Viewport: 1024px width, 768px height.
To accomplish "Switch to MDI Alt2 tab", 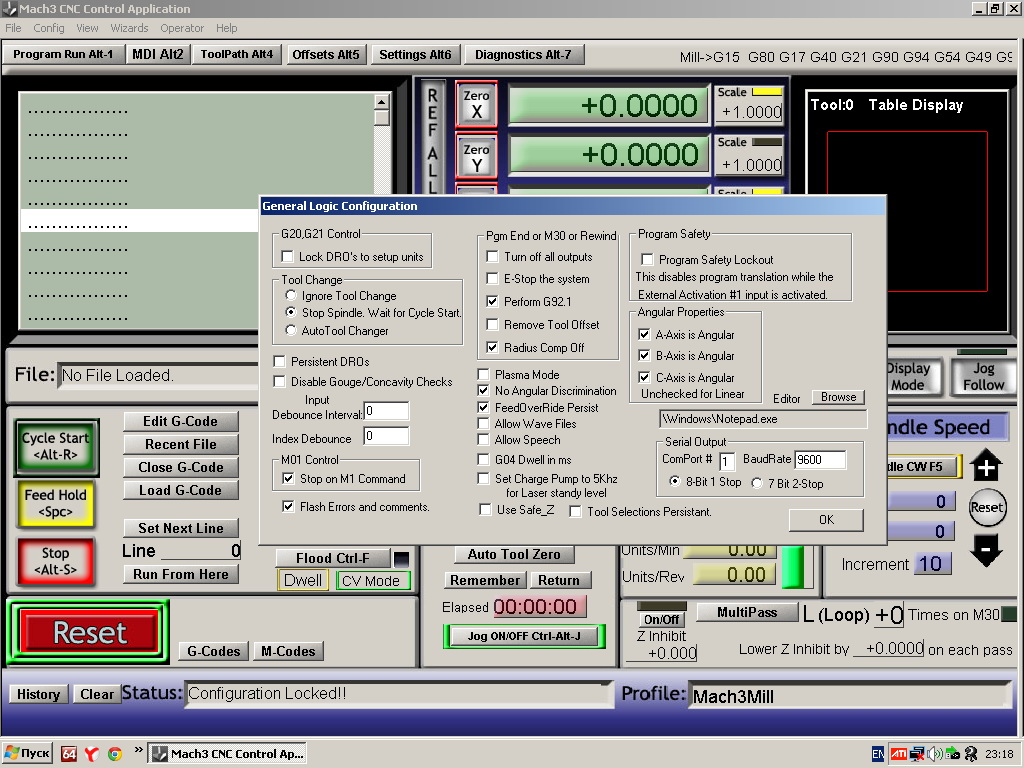I will (157, 54).
